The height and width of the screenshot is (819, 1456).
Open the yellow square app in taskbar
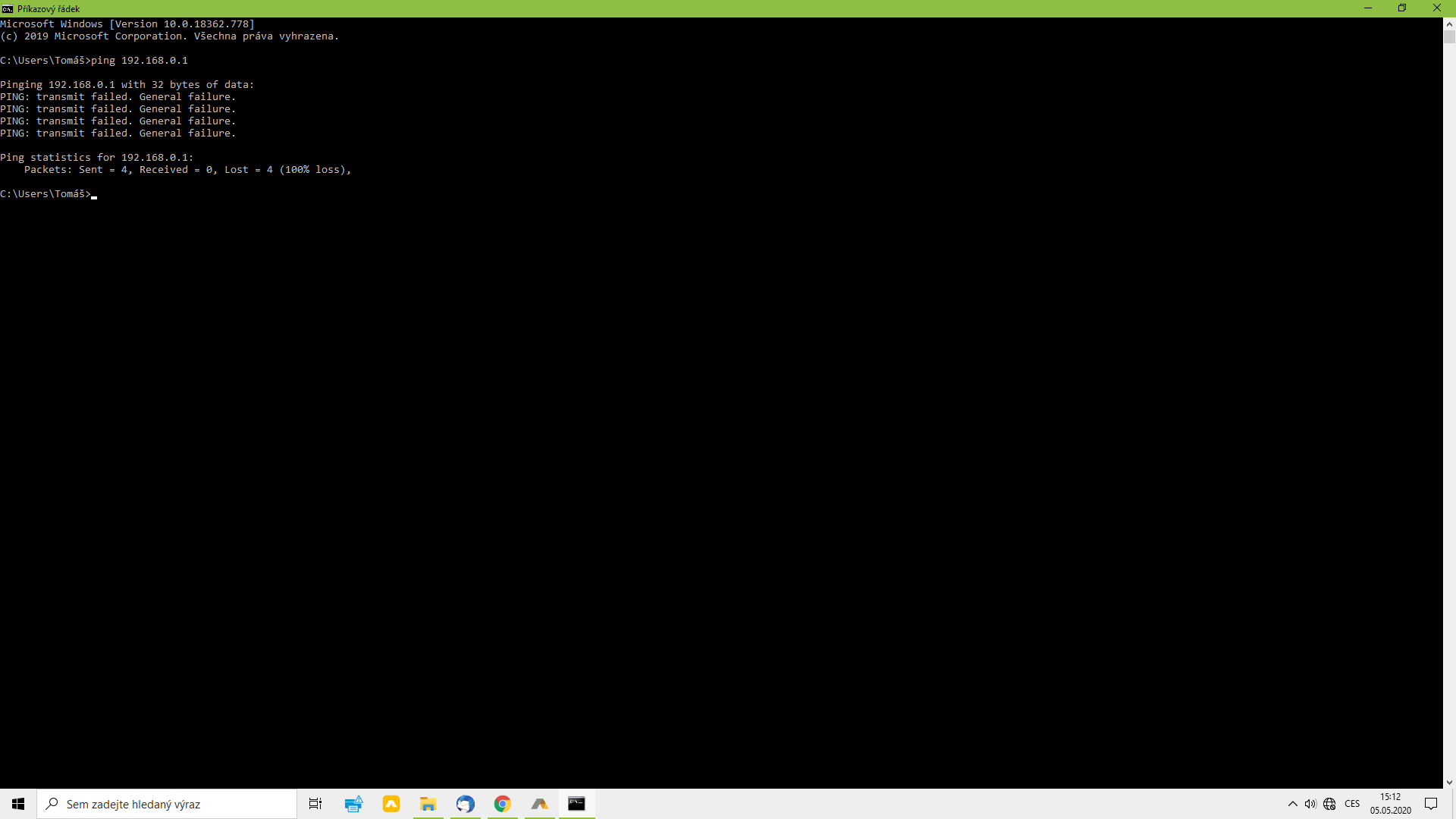[x=391, y=804]
